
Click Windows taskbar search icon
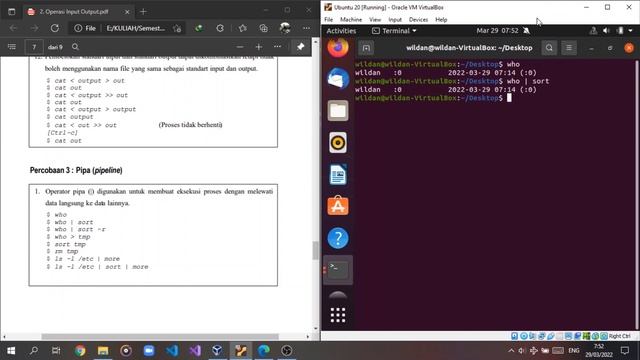pyautogui.click(x=34, y=351)
